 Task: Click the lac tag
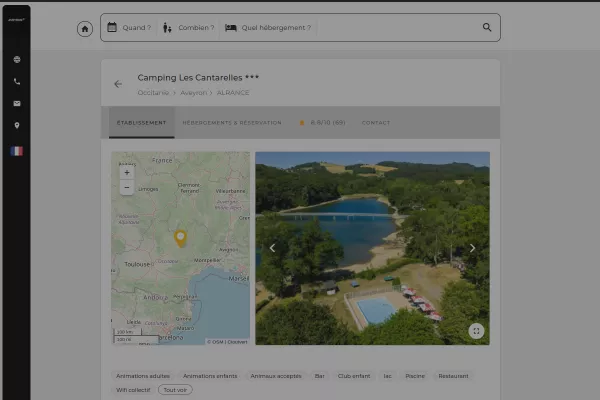click(388, 376)
